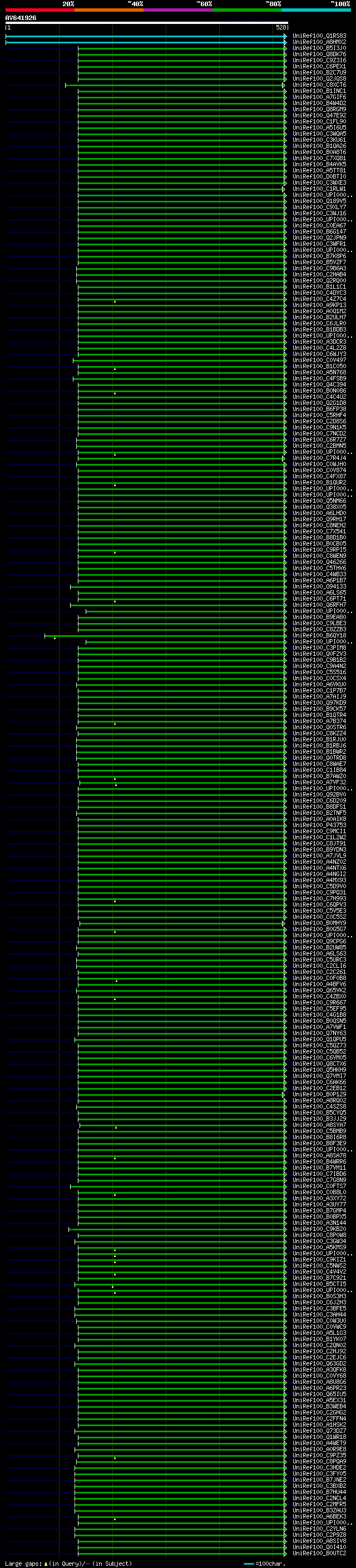Select hit UniRef100_Q189V5
This screenshot has height=1568, width=356.
[319, 201]
